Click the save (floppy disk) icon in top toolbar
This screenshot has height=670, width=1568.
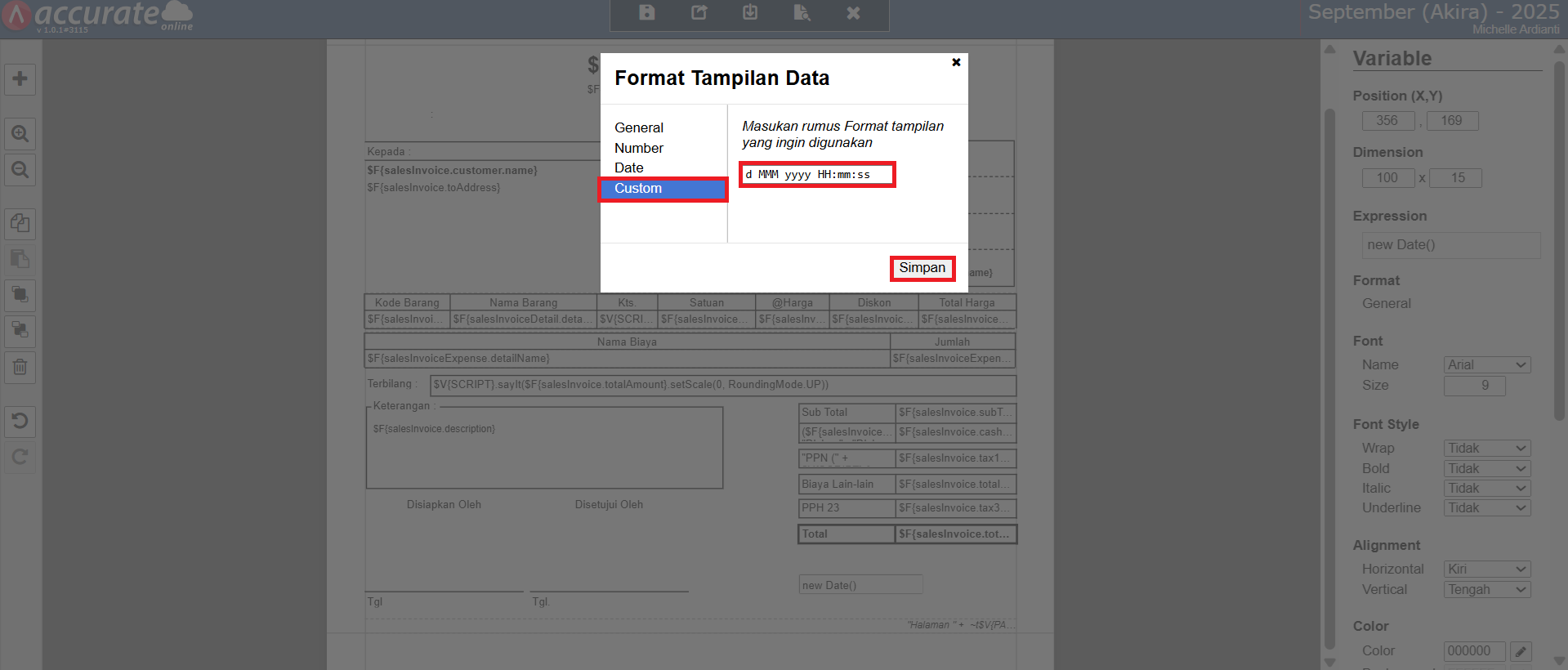[x=646, y=12]
